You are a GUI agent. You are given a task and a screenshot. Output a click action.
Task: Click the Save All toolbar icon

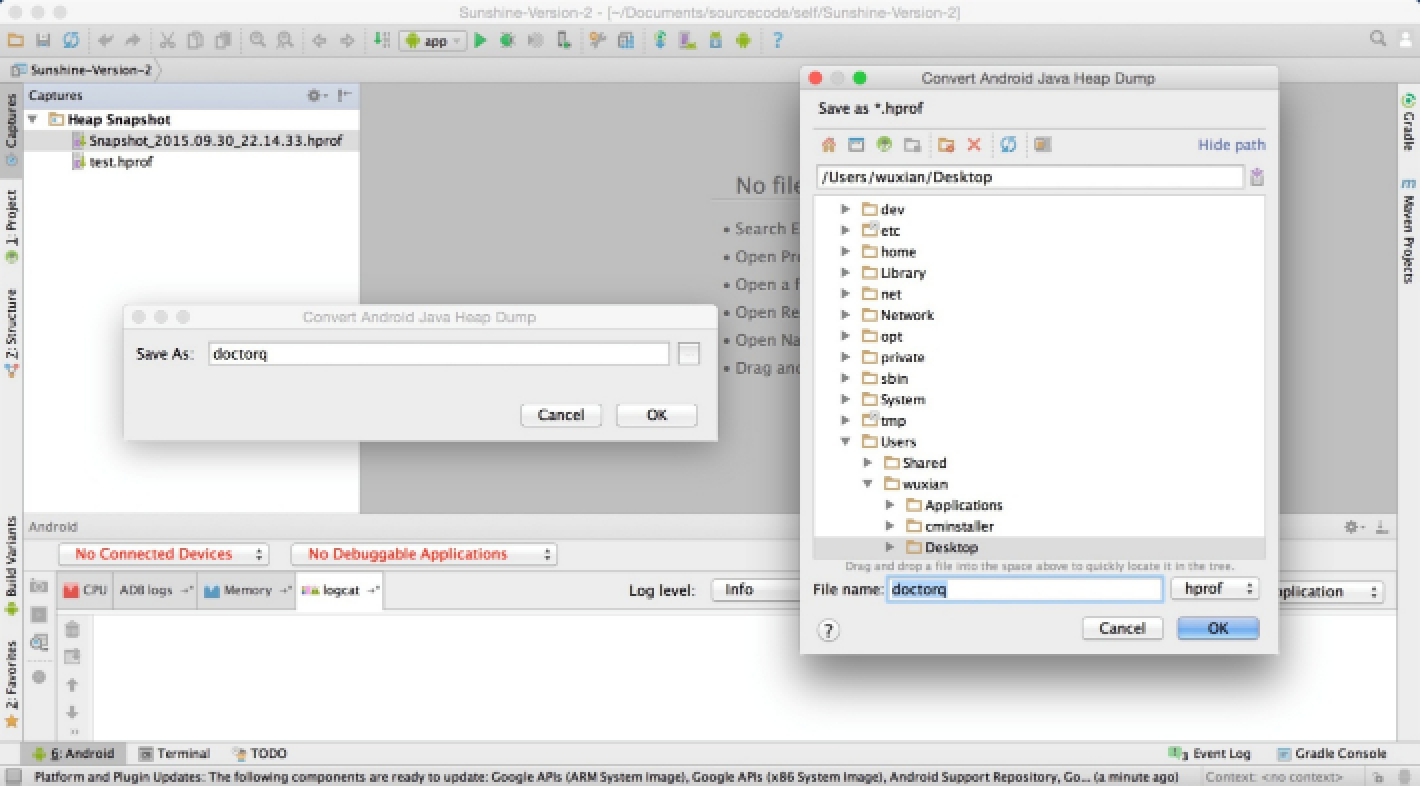(x=43, y=41)
